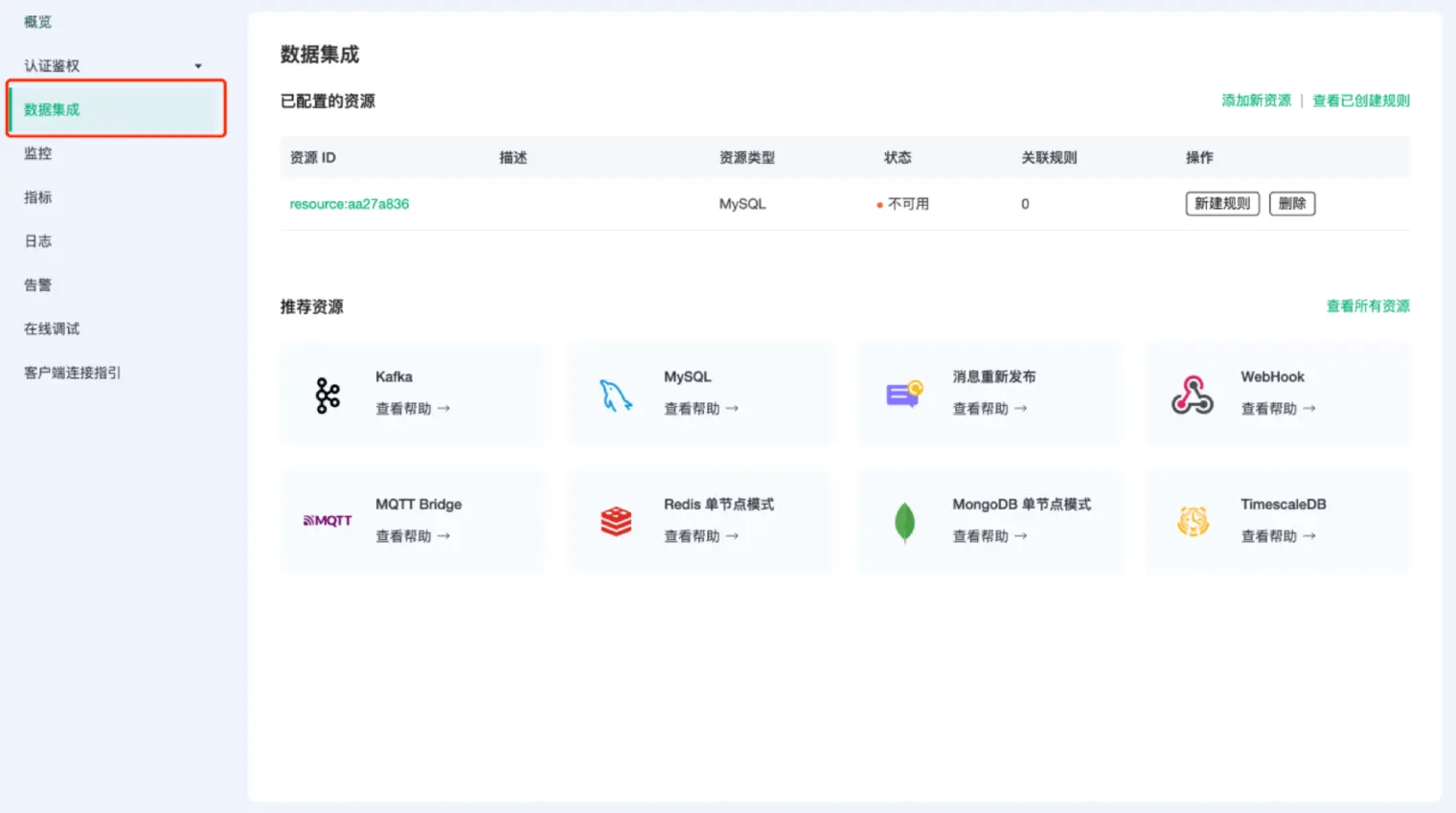1456x813 pixels.
Task: Click 查看帮助 under Kafka
Action: click(413, 409)
